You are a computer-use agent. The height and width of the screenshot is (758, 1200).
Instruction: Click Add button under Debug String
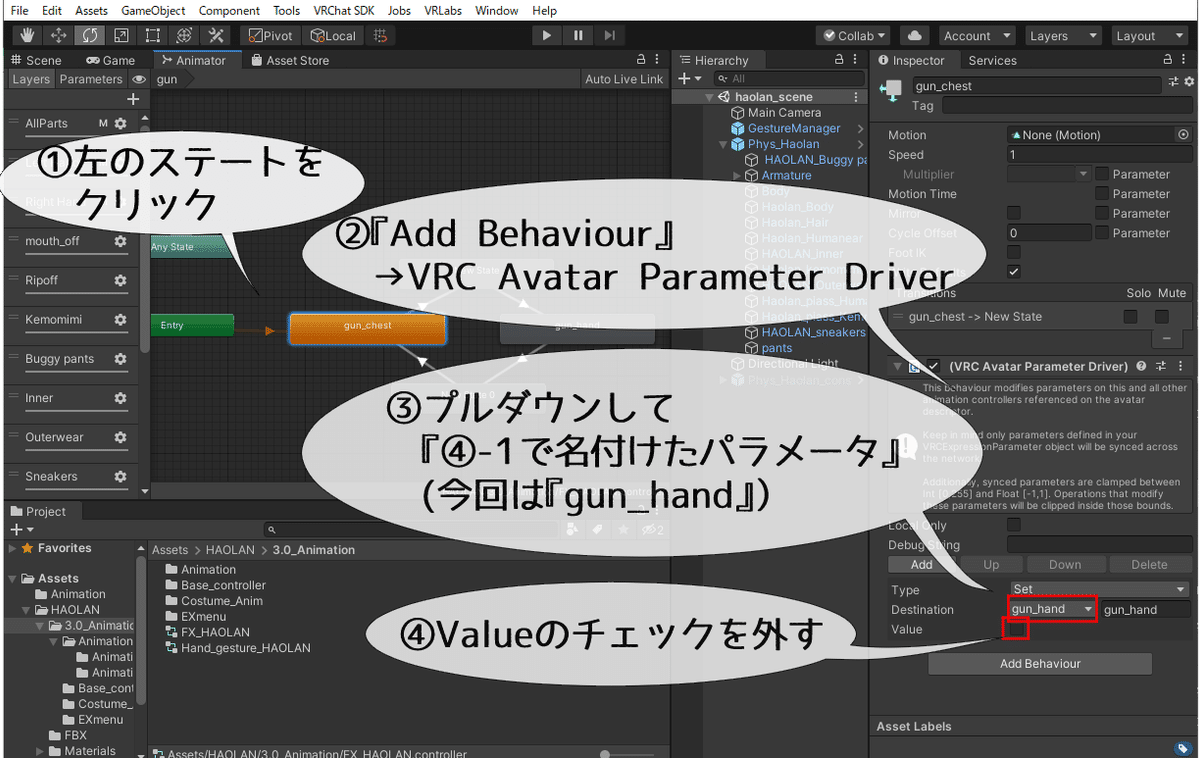pyautogui.click(x=921, y=565)
